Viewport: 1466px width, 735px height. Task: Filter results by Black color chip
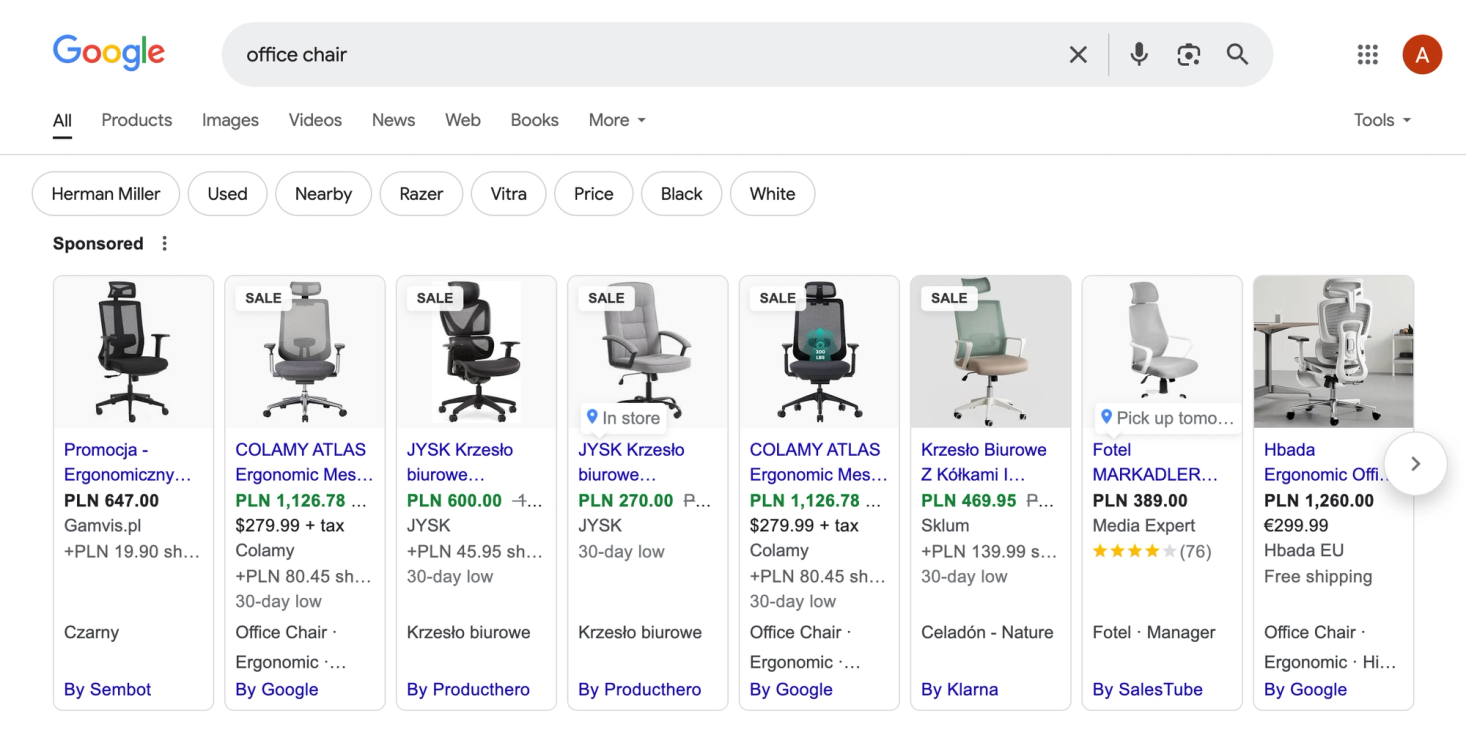tap(682, 194)
